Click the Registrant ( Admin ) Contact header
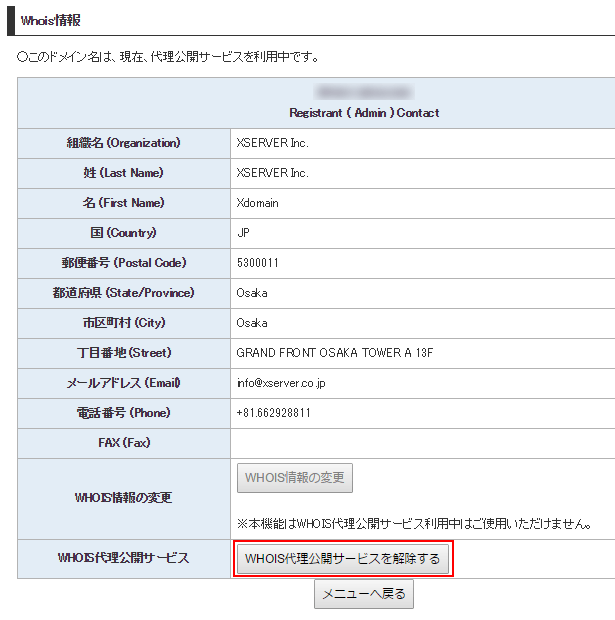Image resolution: width=615 pixels, height=620 pixels. pyautogui.click(x=364, y=113)
